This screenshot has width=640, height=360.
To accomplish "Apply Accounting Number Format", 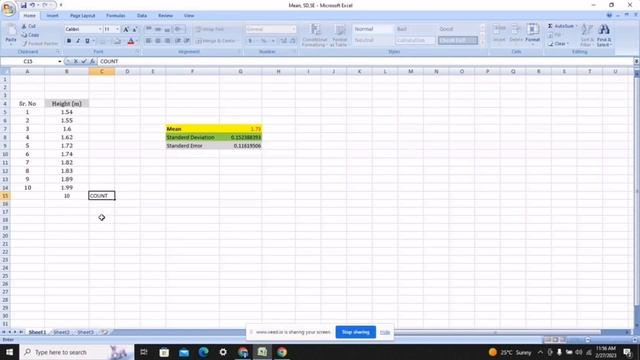I will point(250,41).
